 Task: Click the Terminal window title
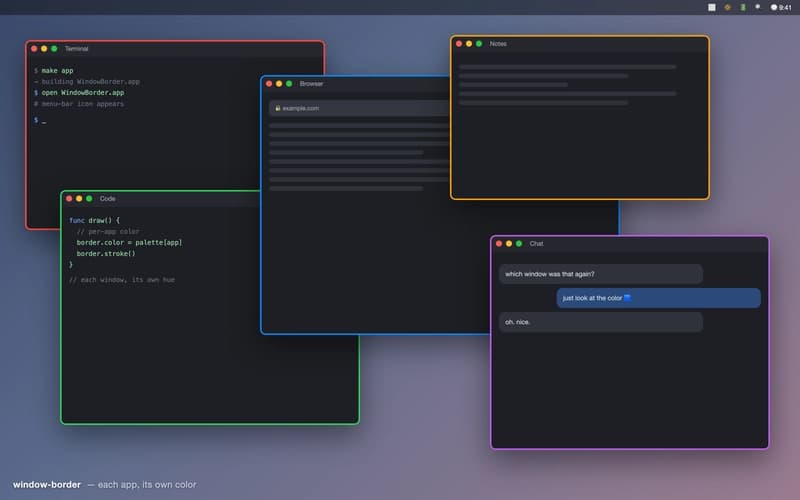77,49
